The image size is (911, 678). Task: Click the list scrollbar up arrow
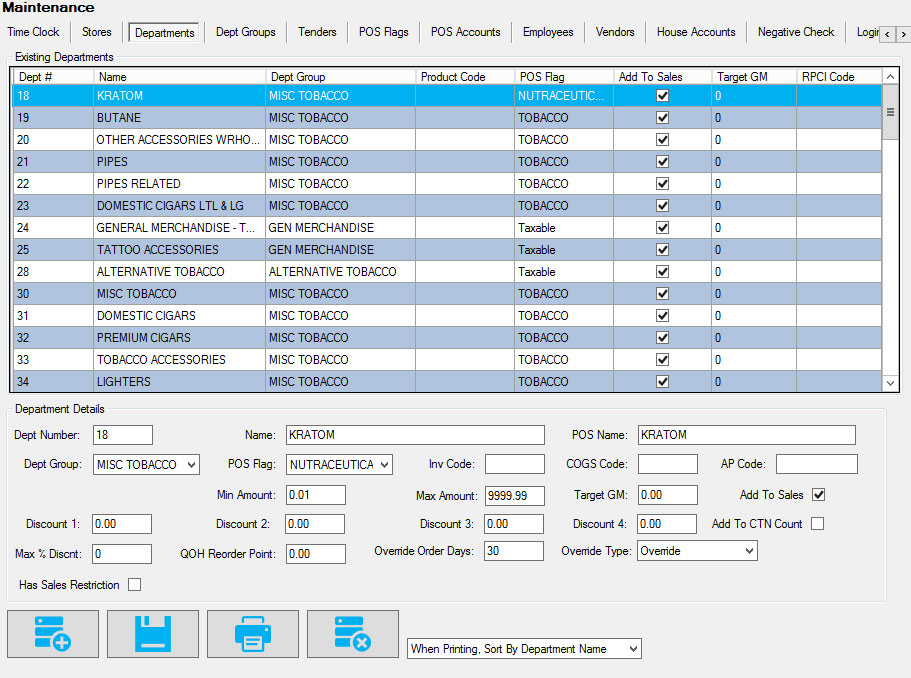890,77
